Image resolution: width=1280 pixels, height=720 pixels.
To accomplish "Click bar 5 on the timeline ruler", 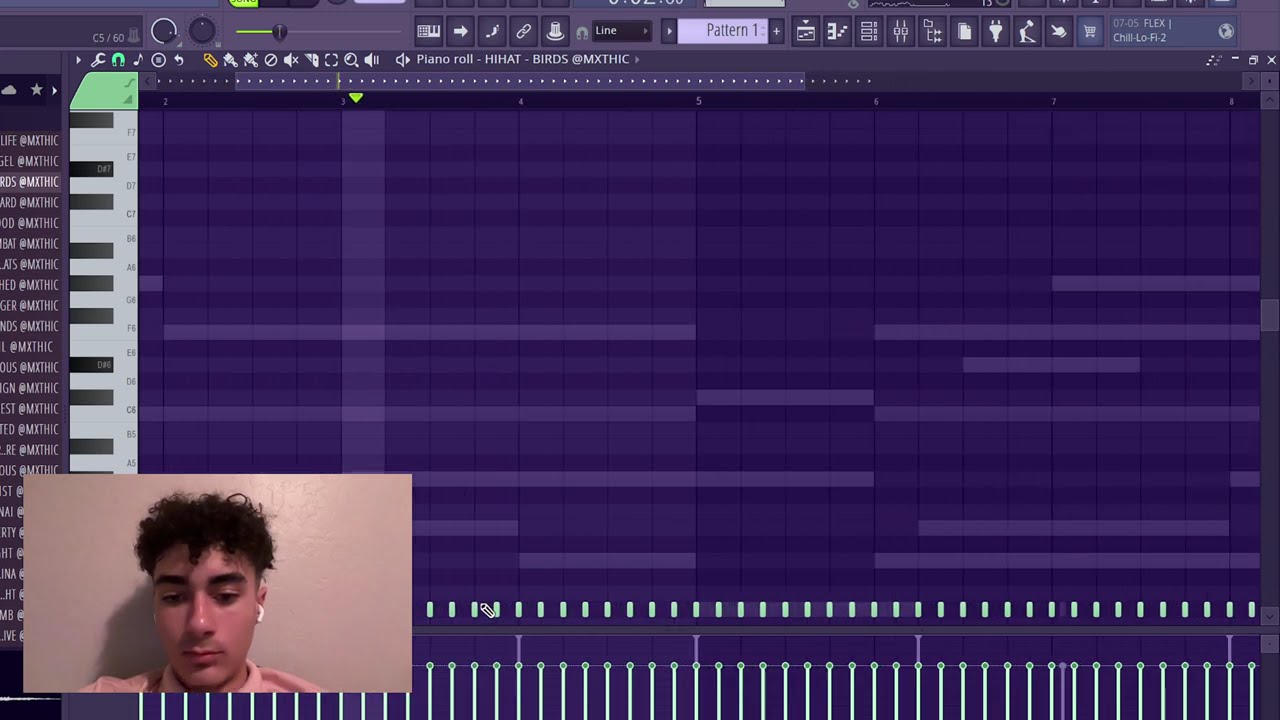I will pyautogui.click(x=698, y=101).
